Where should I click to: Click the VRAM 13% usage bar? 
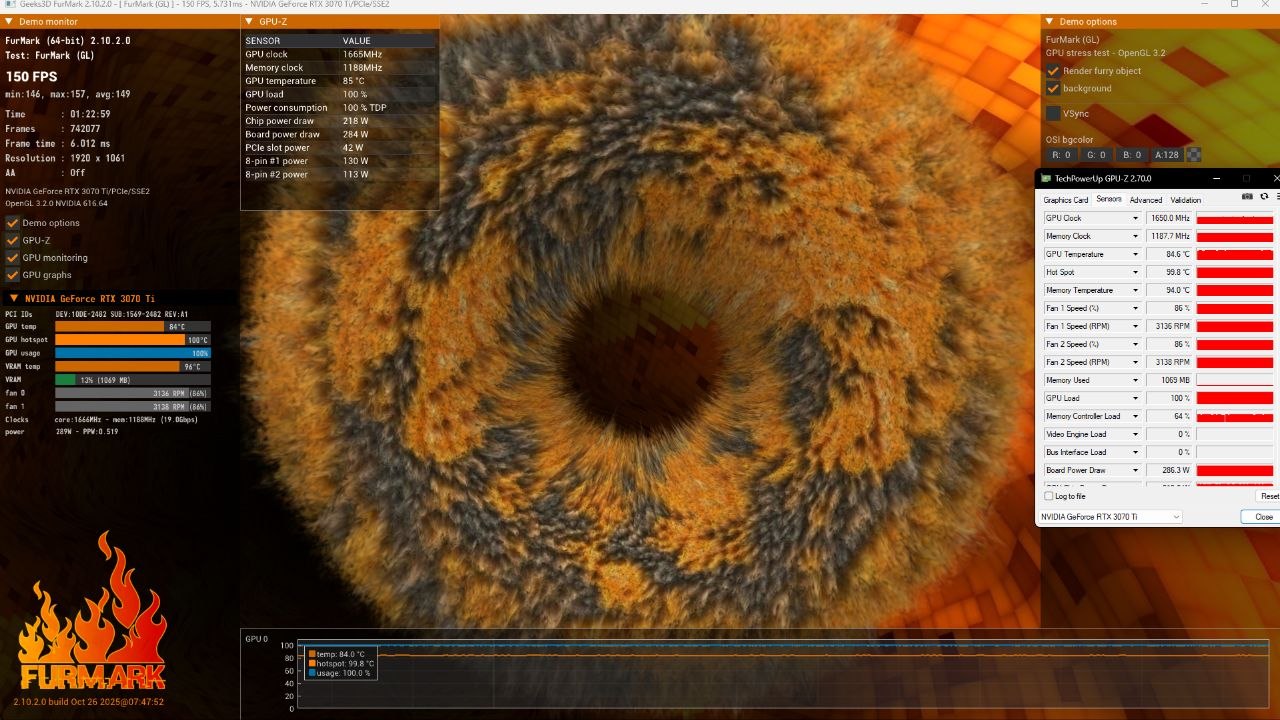[132, 380]
